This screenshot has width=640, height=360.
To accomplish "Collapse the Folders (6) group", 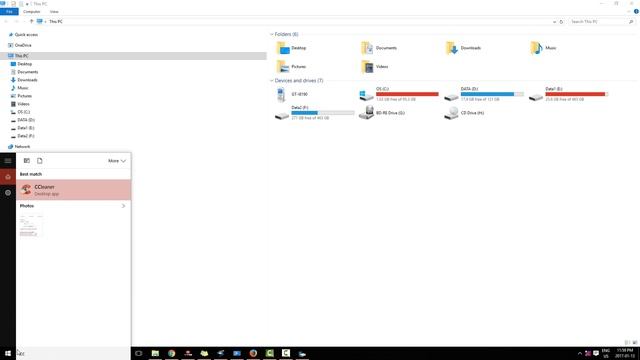I will (272, 34).
